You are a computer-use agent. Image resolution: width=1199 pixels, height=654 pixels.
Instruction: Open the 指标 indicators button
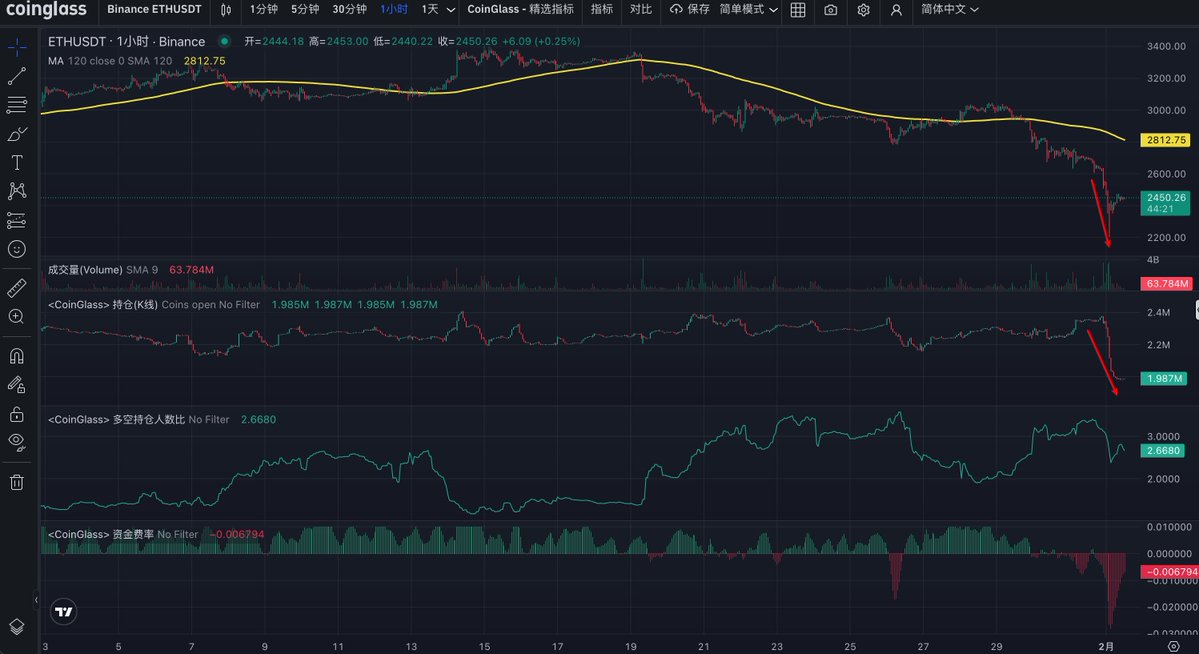(x=601, y=10)
